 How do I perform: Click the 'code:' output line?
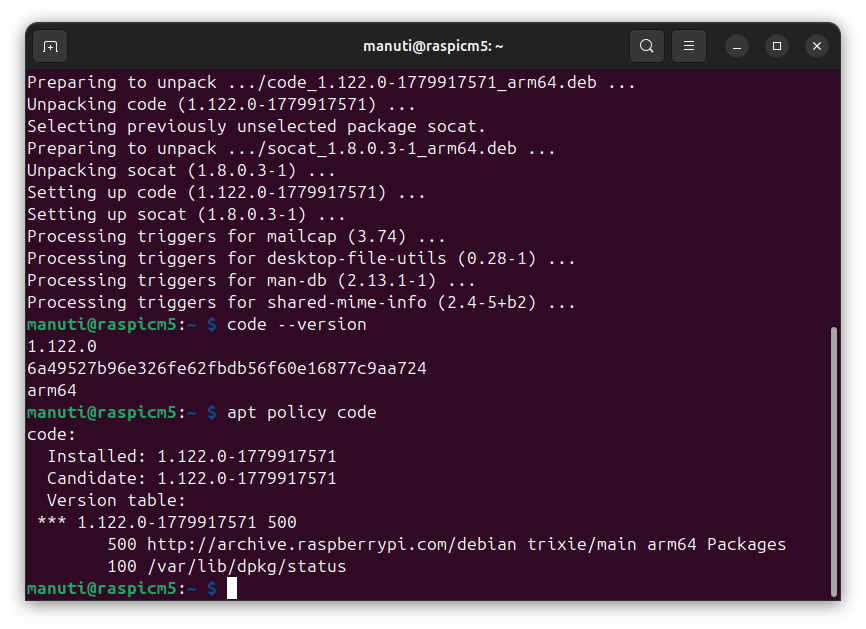click(51, 435)
